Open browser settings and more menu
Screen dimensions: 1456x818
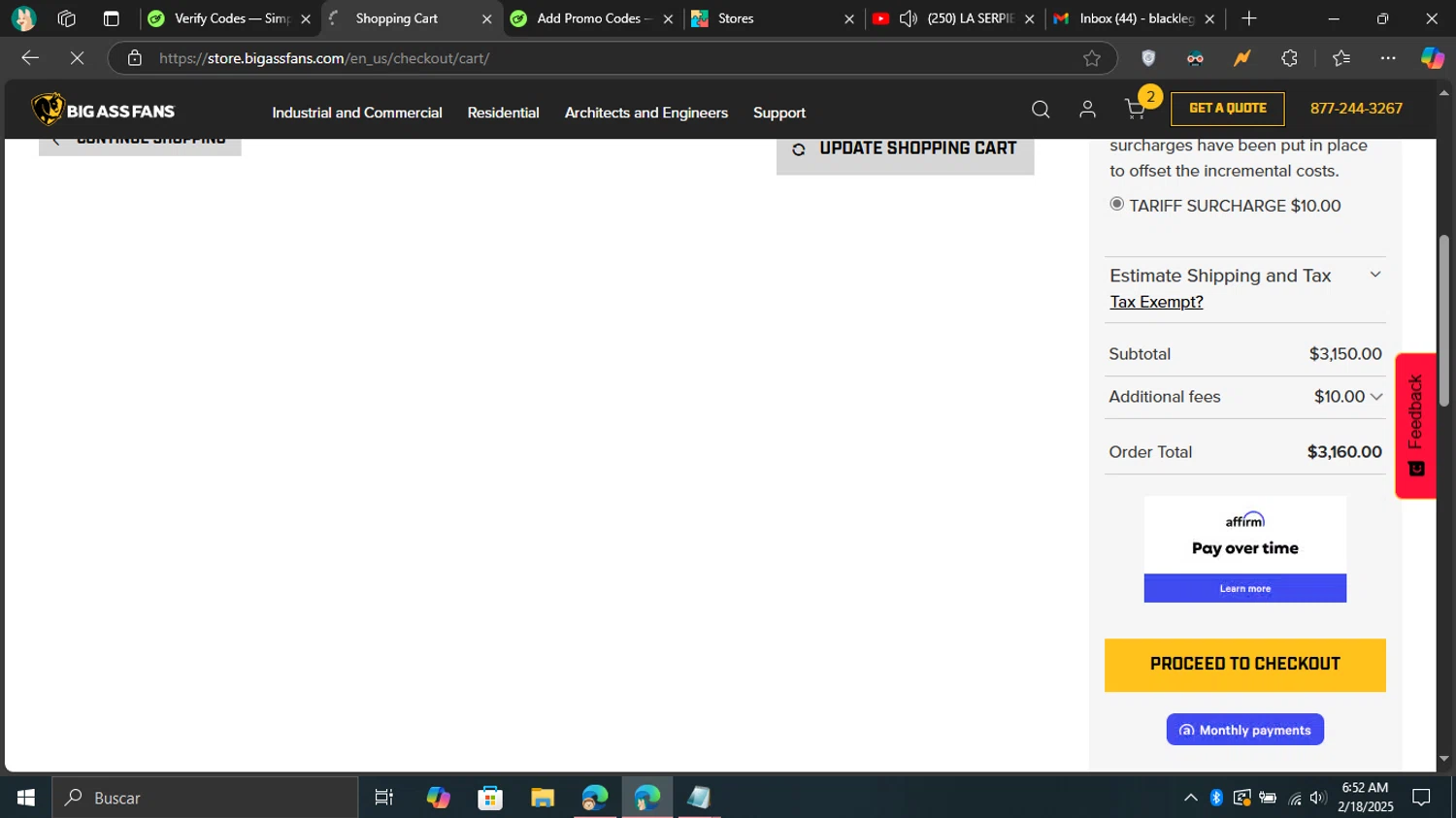(x=1388, y=58)
